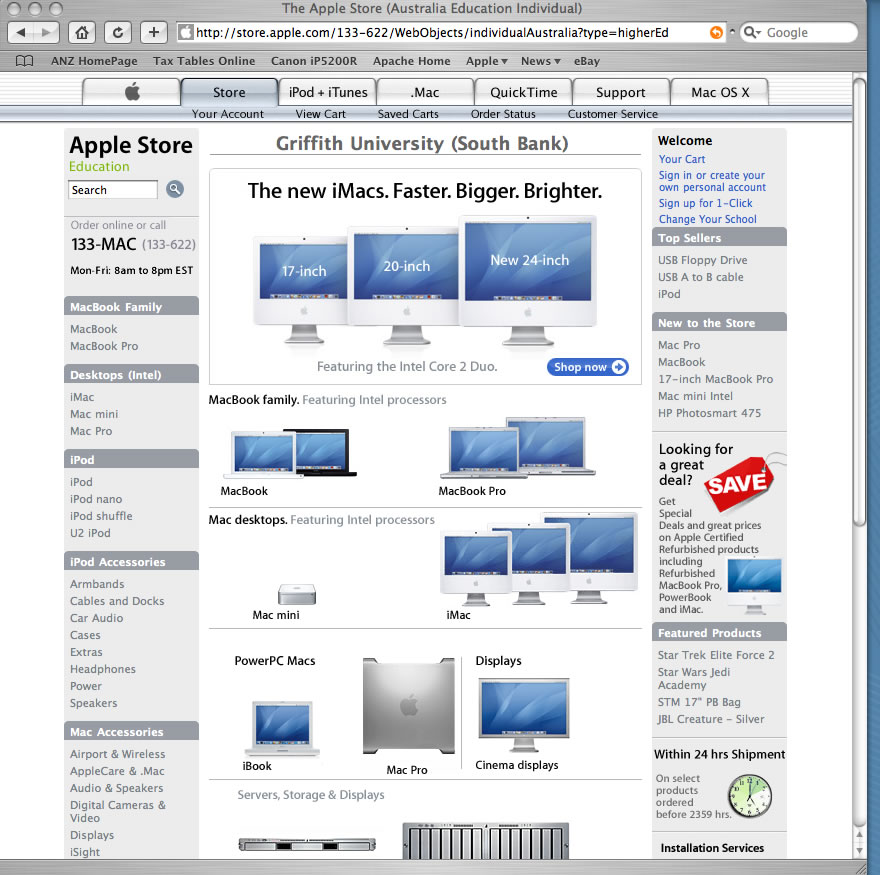Image resolution: width=880 pixels, height=875 pixels.
Task: Open Airport & Wireless accessories
Action: point(117,754)
